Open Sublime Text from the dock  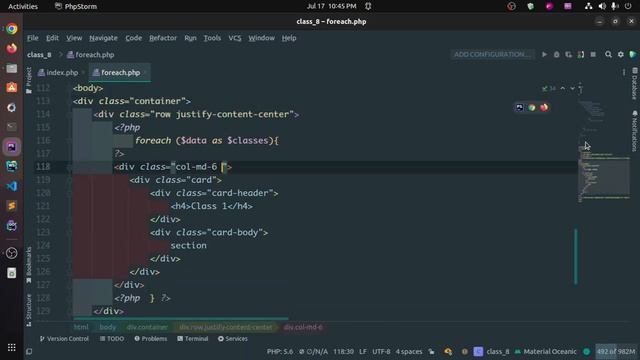[x=11, y=206]
